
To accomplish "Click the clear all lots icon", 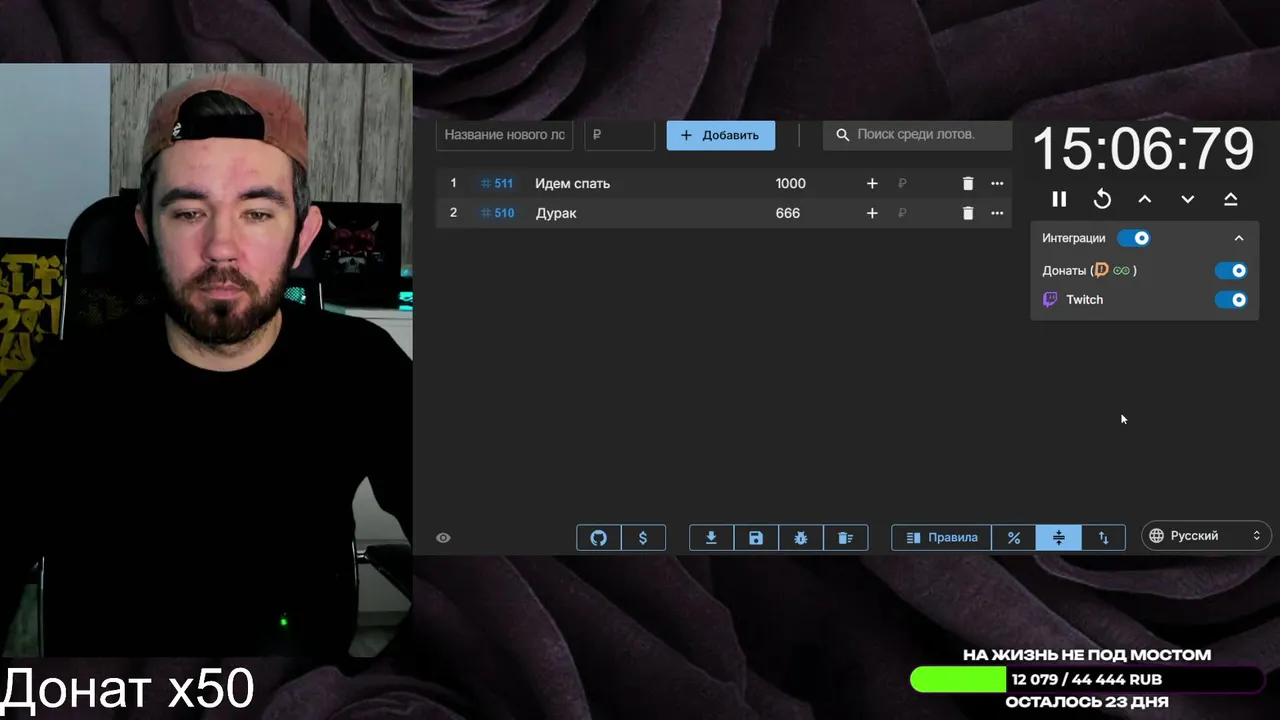I will coord(845,538).
